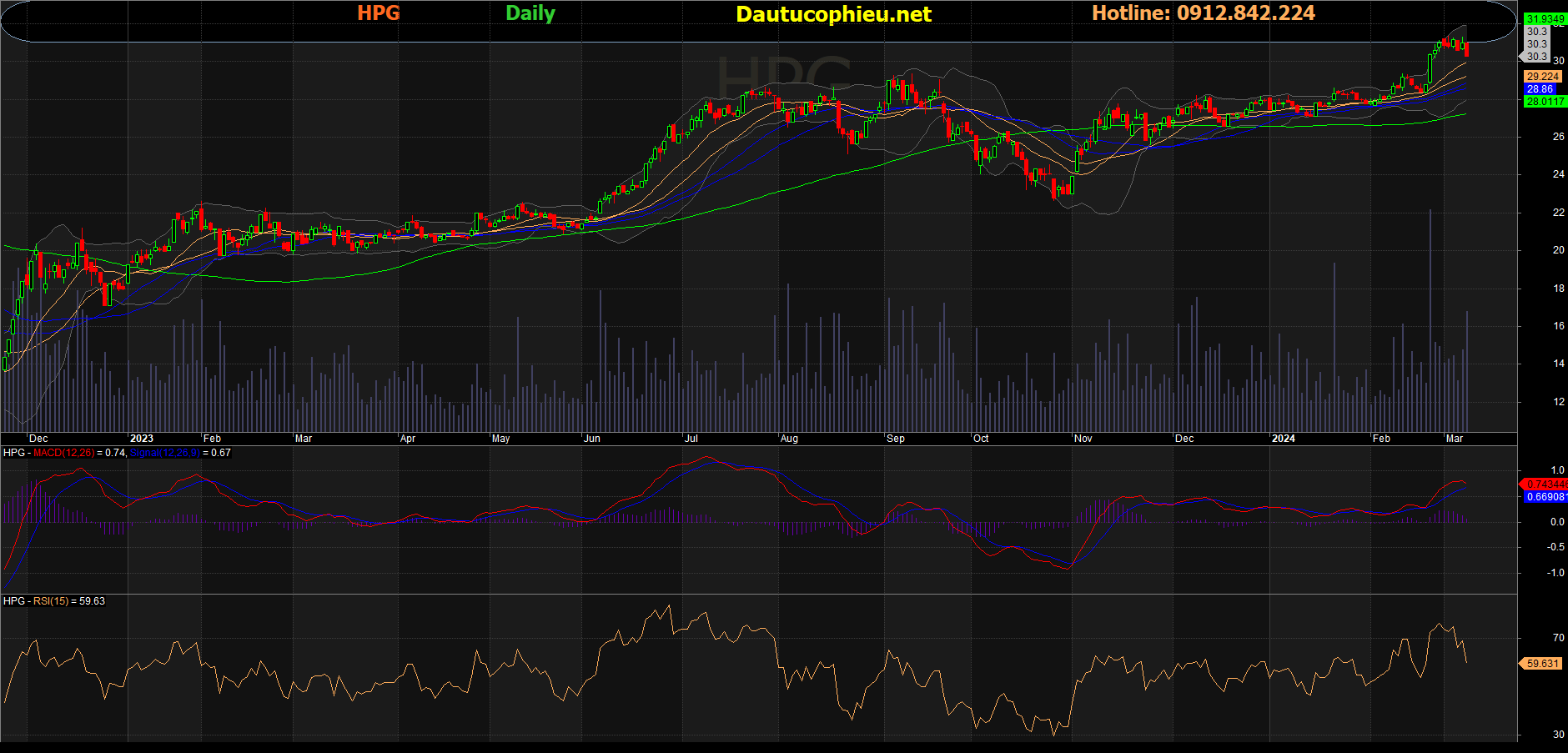Image resolution: width=1568 pixels, height=753 pixels.
Task: Click the green 31.9349 price tag
Action: [x=1545, y=18]
